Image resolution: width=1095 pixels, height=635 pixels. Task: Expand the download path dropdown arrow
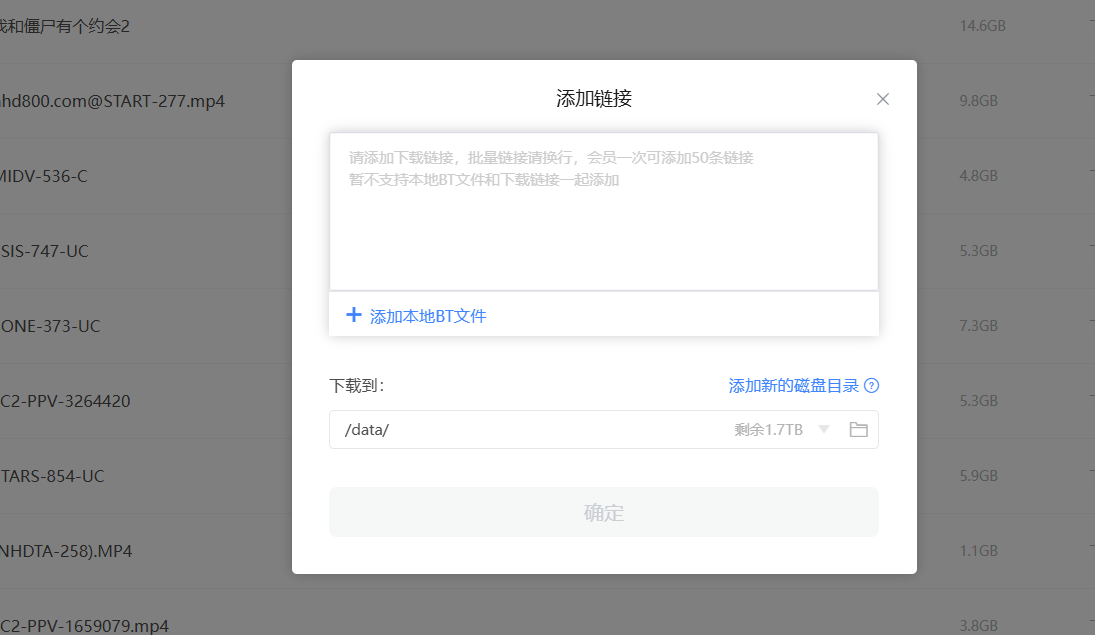pos(824,429)
